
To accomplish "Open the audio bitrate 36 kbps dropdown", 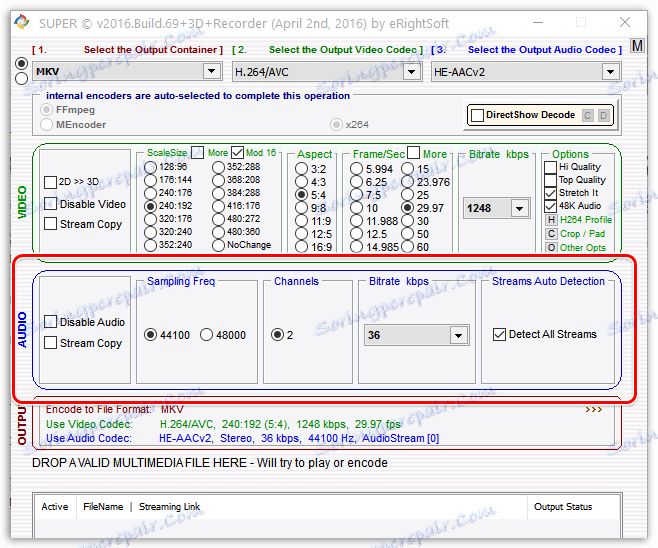I will (458, 335).
